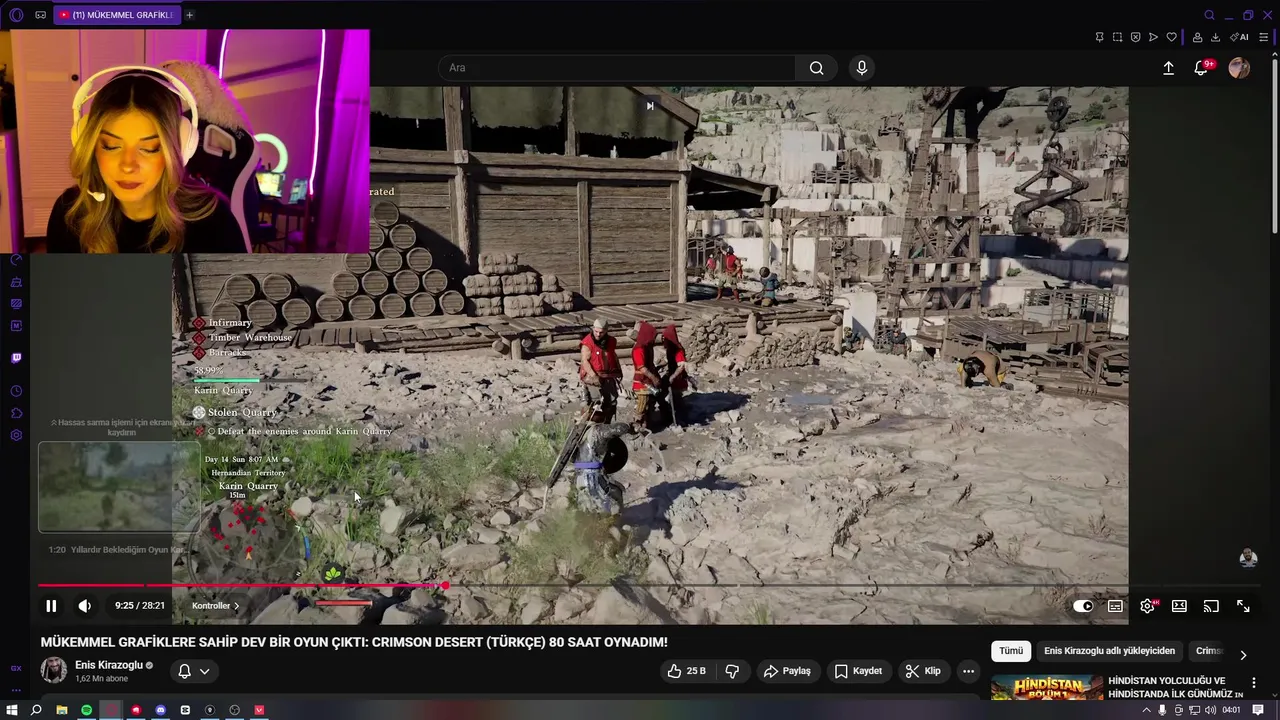Expand the system tray hidden icons arrow
The width and height of the screenshot is (1280, 720).
[x=1147, y=710]
